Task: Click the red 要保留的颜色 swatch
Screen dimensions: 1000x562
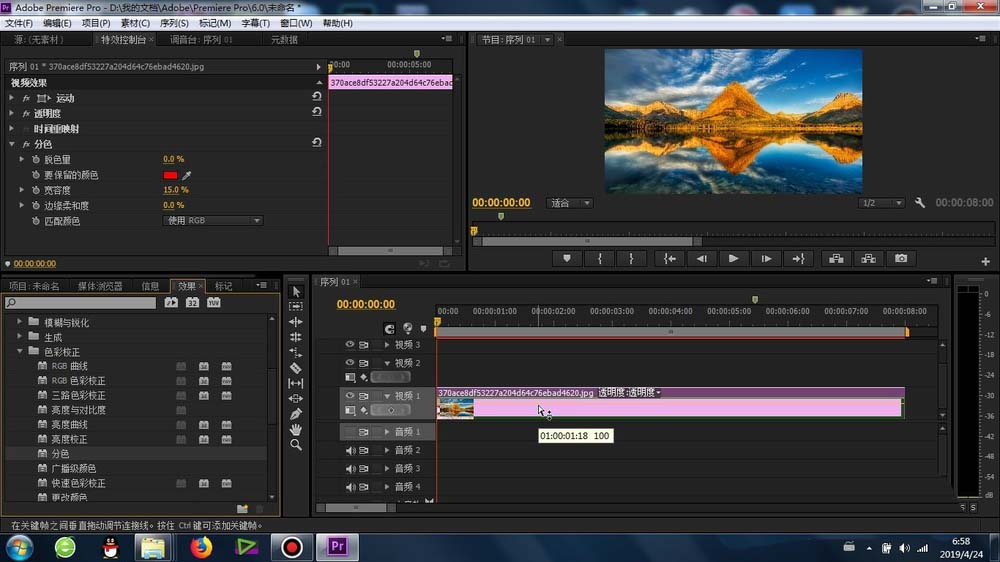Action: coord(170,175)
